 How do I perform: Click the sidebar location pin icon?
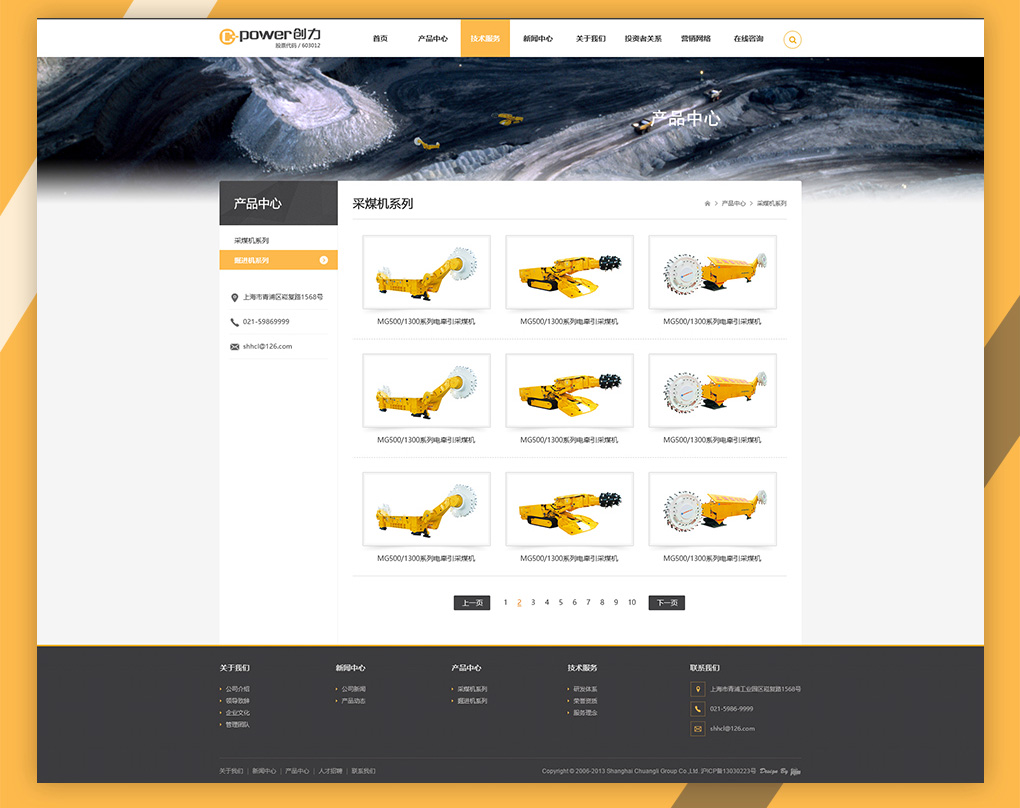pos(234,297)
